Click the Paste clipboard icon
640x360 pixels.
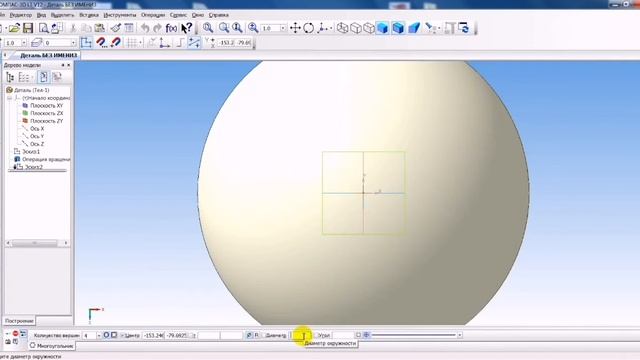tap(100, 28)
